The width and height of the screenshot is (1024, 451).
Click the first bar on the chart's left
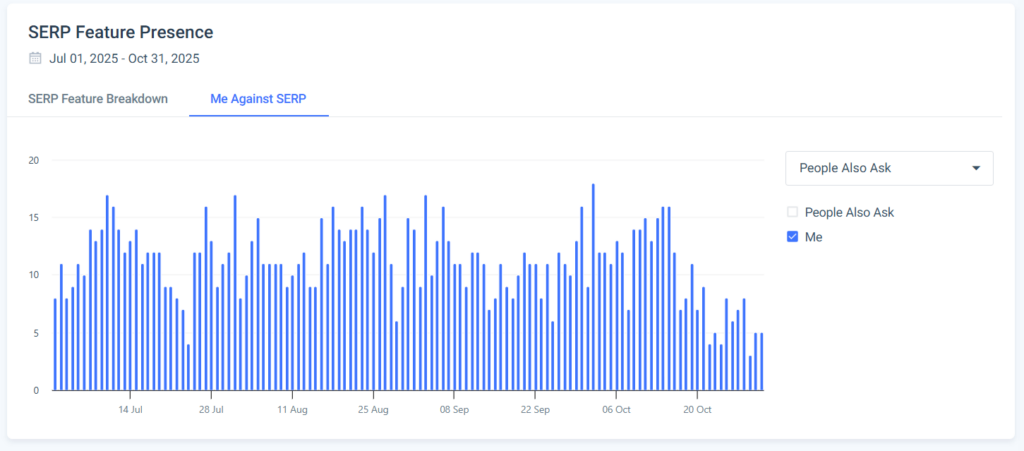point(55,344)
